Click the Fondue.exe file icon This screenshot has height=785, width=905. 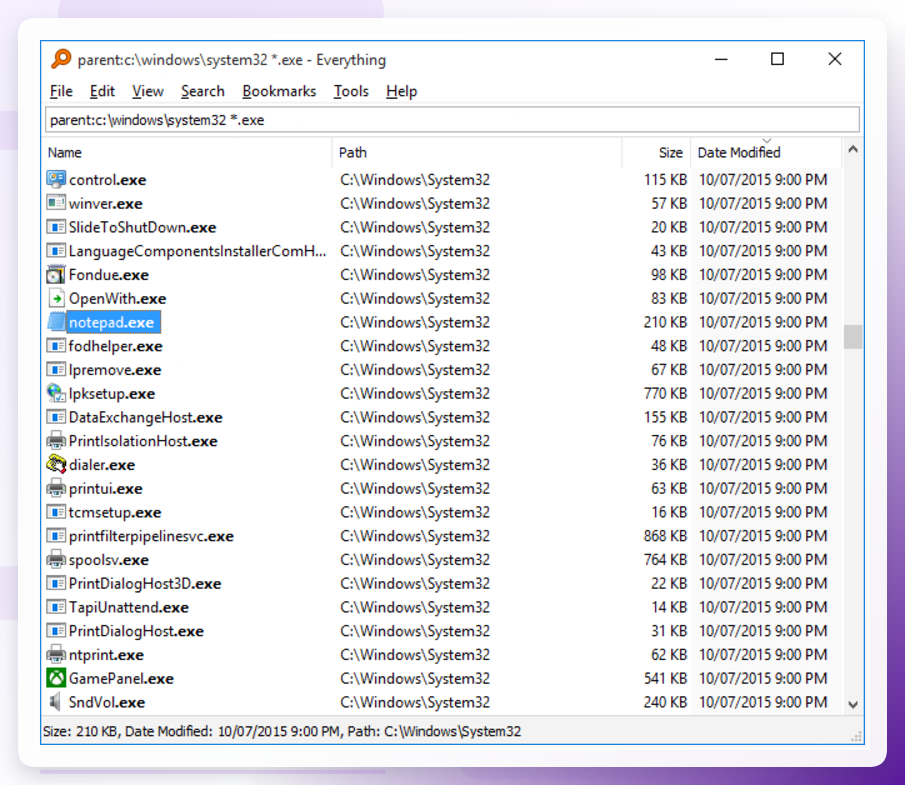pyautogui.click(x=56, y=274)
